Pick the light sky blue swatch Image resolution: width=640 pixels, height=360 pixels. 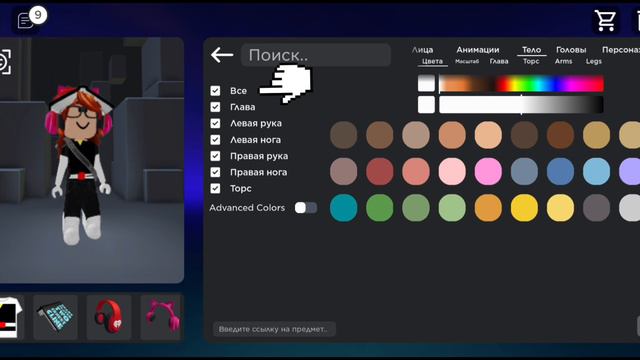(596, 171)
